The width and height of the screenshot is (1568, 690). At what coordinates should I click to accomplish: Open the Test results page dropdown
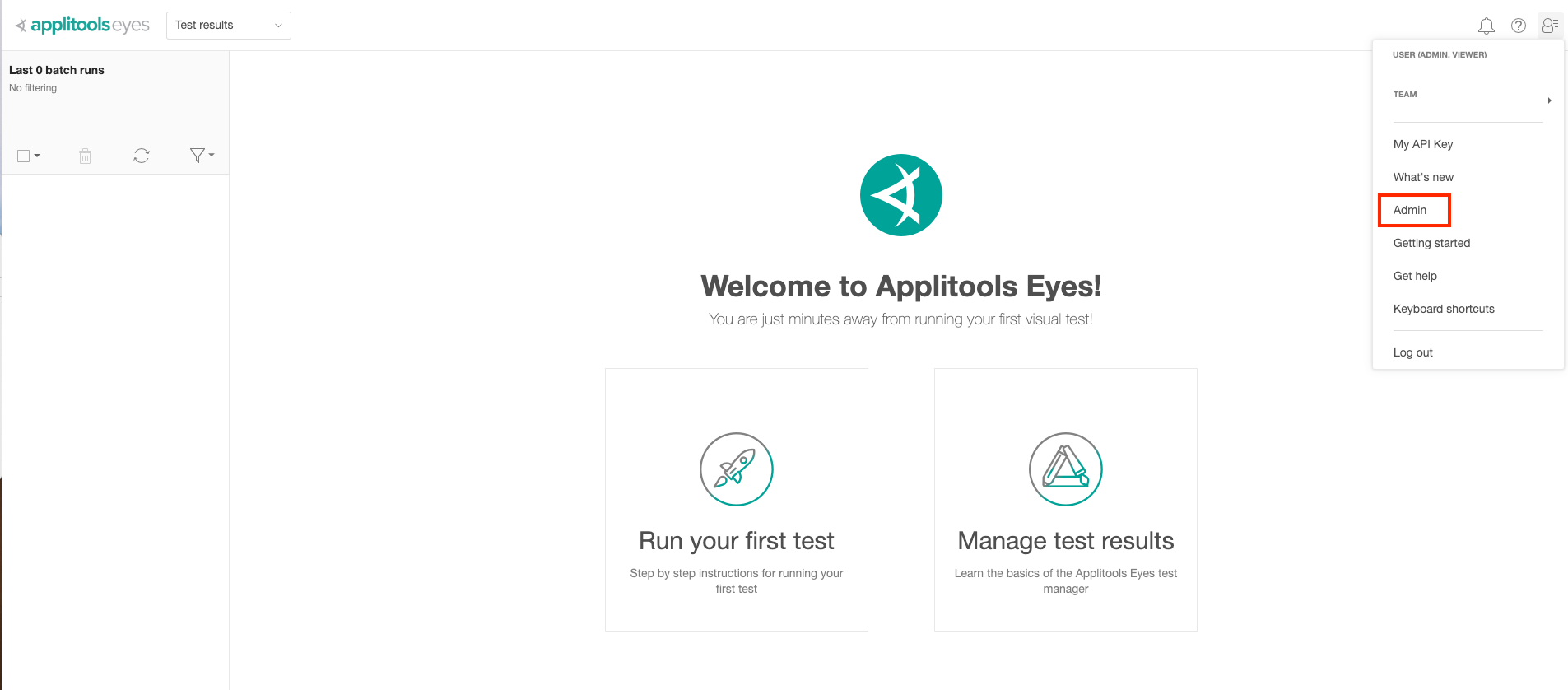[x=229, y=26]
